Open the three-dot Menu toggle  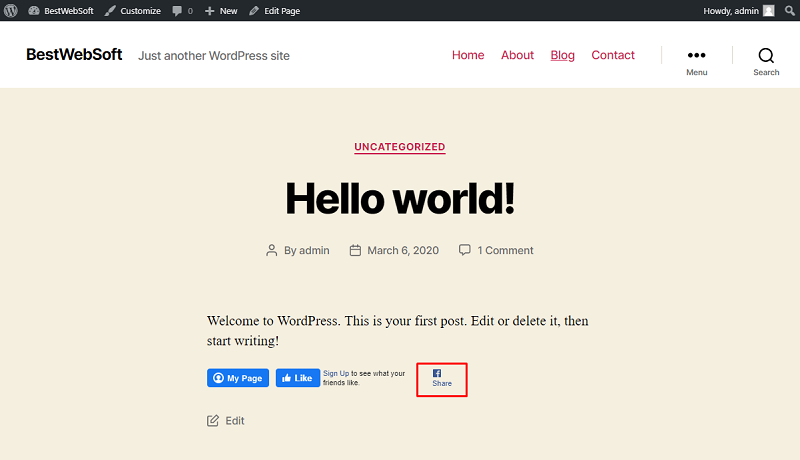pos(696,61)
